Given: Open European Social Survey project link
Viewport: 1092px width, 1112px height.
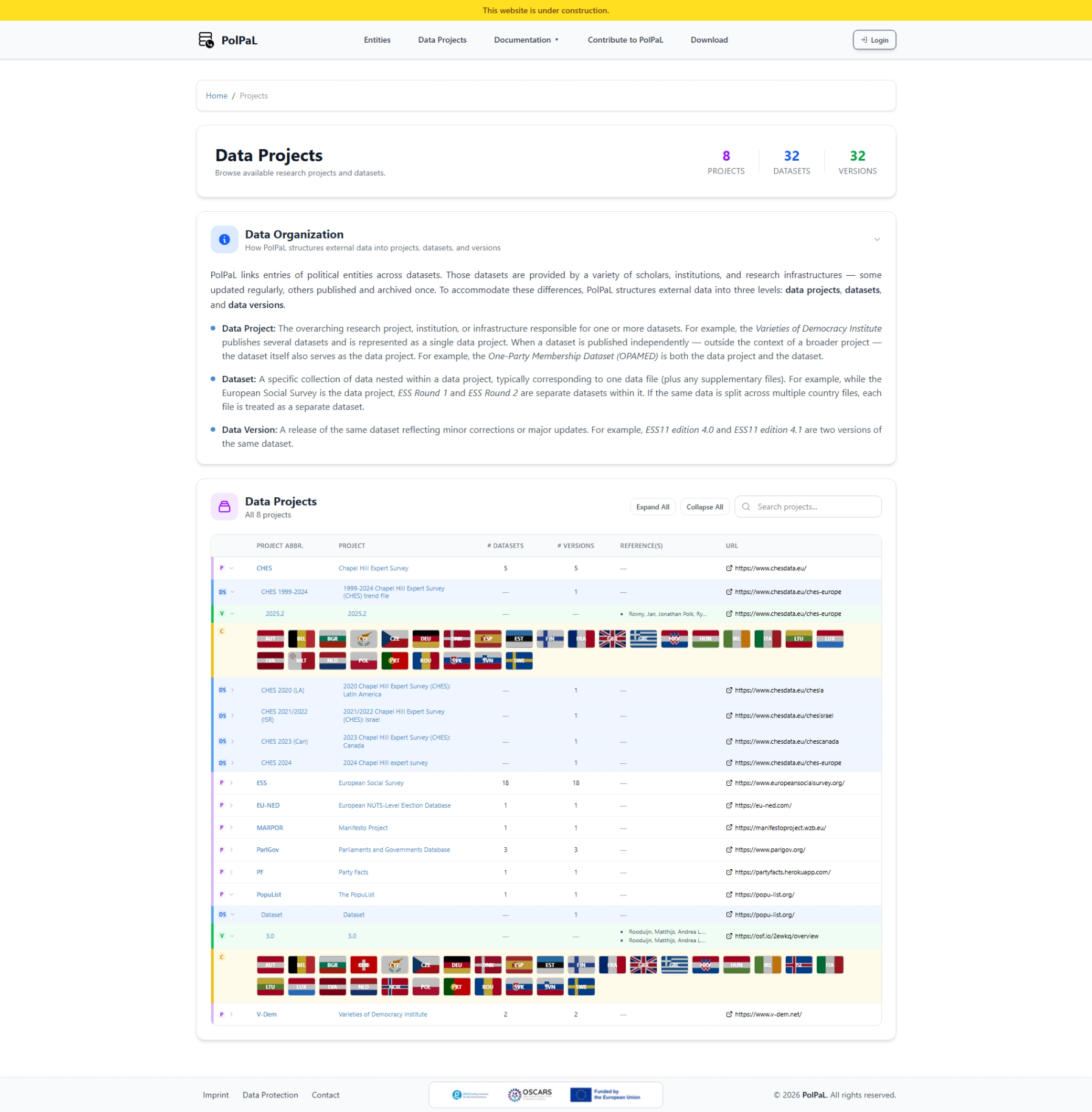Looking at the screenshot, I should 371,783.
